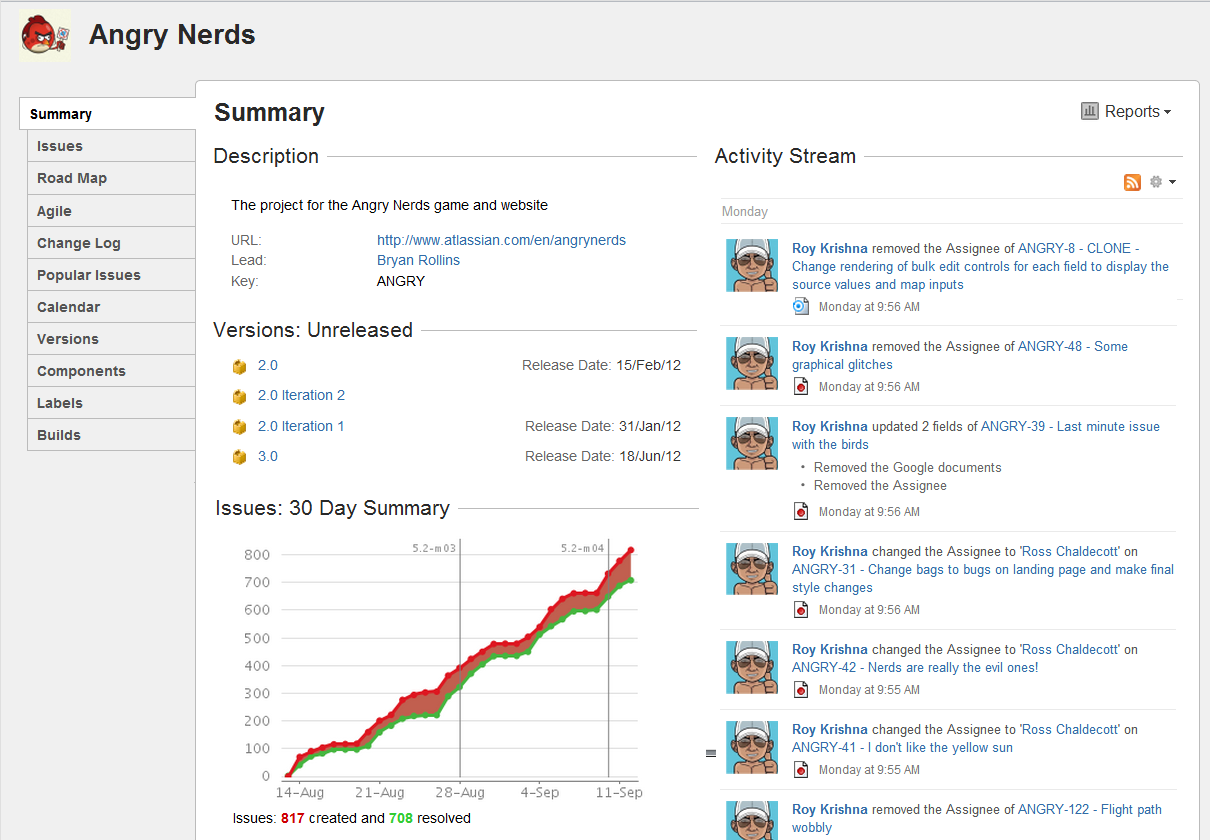Open the Reports dropdown menu
The image size is (1210, 840).
1126,112
